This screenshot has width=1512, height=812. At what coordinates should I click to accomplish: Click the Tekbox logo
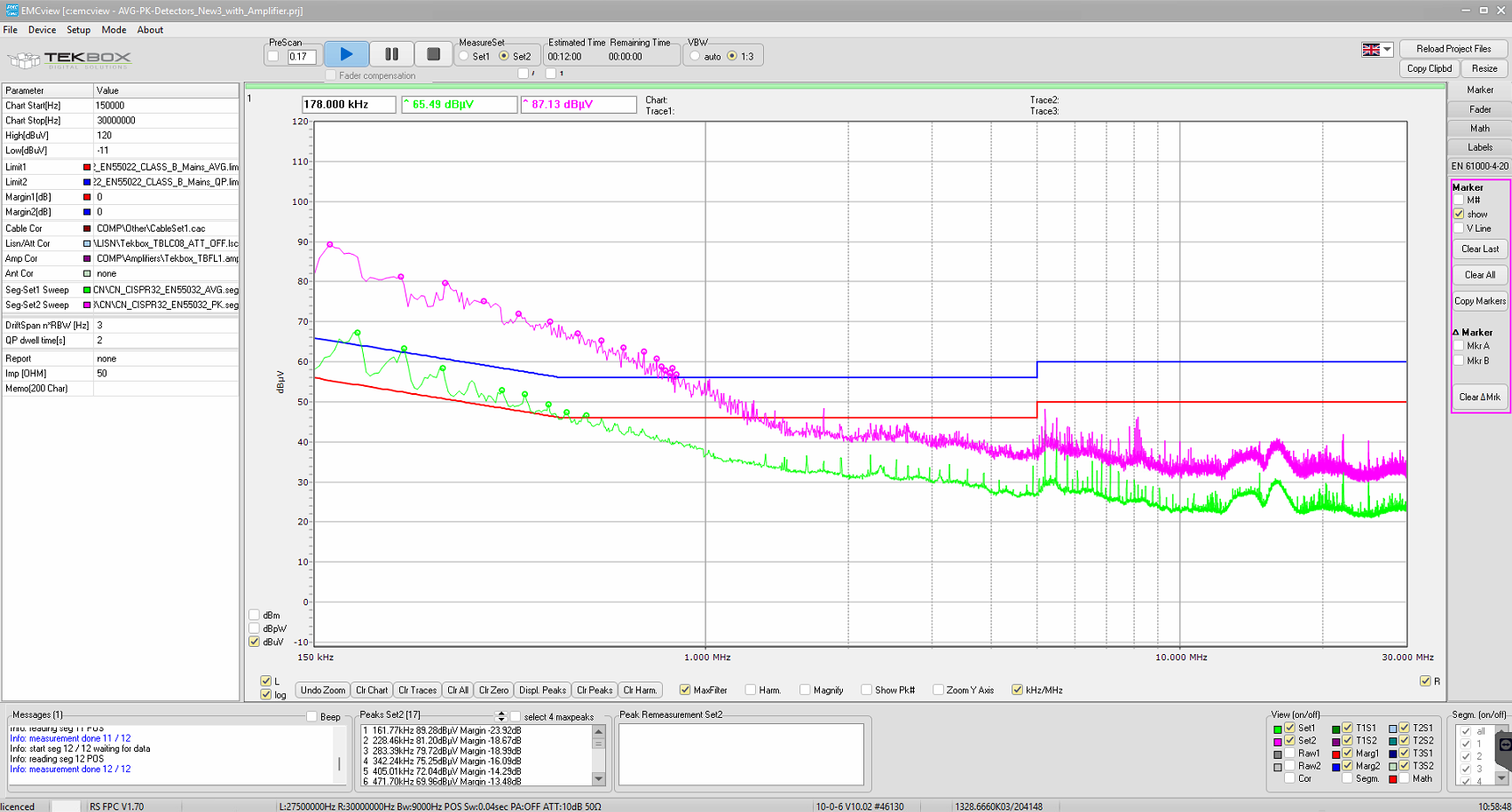[x=69, y=59]
